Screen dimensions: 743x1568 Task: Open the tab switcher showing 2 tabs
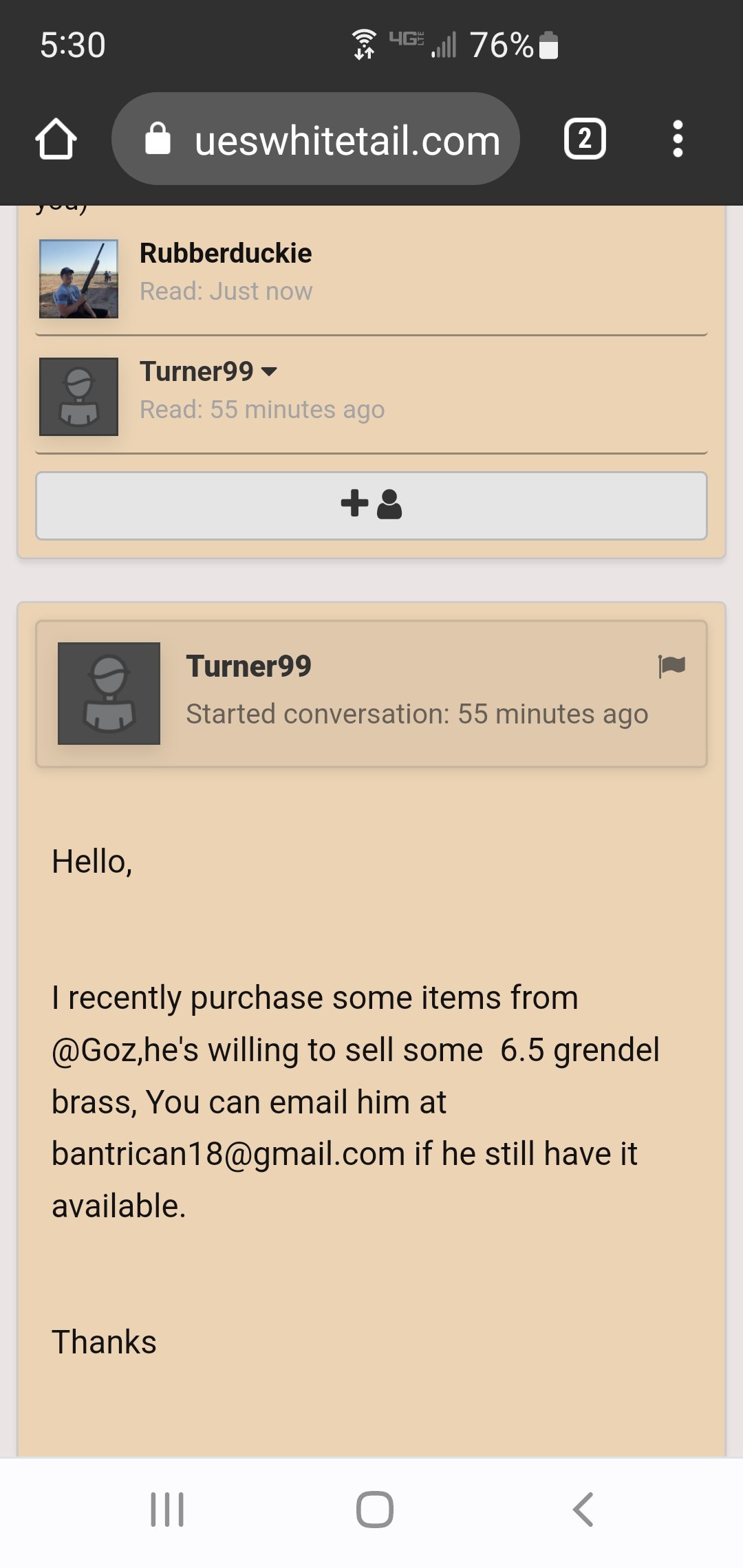585,139
